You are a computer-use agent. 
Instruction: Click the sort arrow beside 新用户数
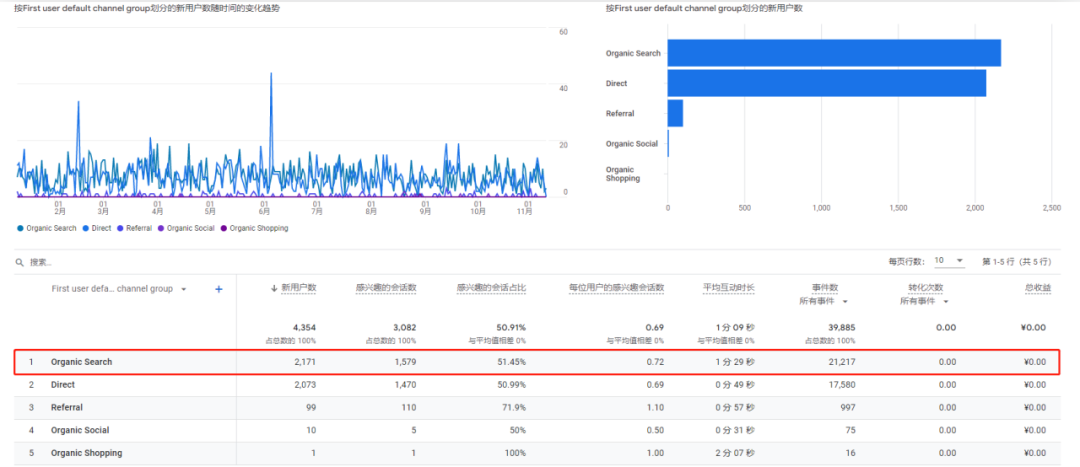275,288
